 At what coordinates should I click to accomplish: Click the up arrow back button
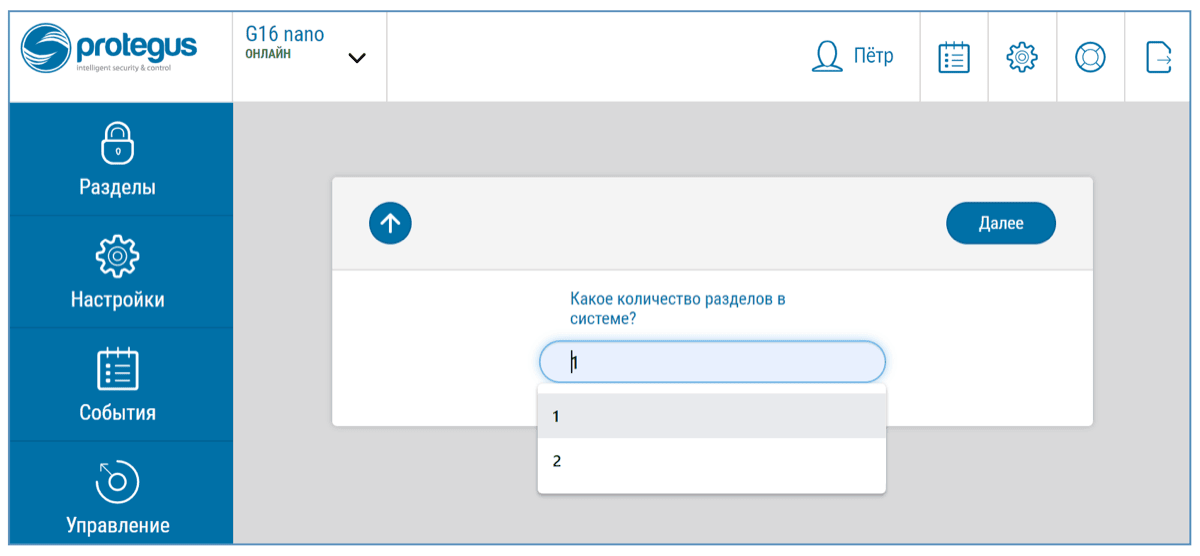[x=390, y=223]
